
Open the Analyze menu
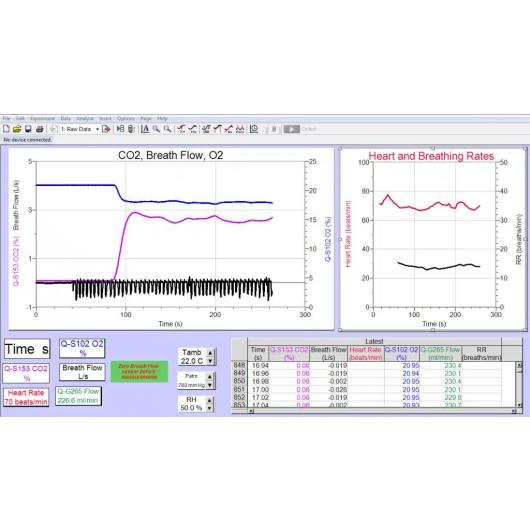[x=85, y=119]
